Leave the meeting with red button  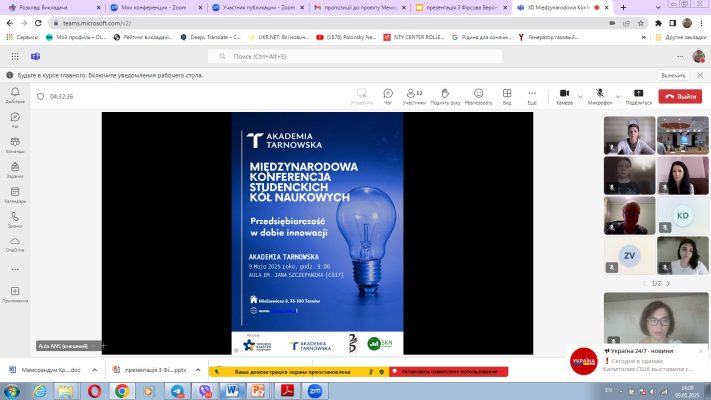(680, 96)
